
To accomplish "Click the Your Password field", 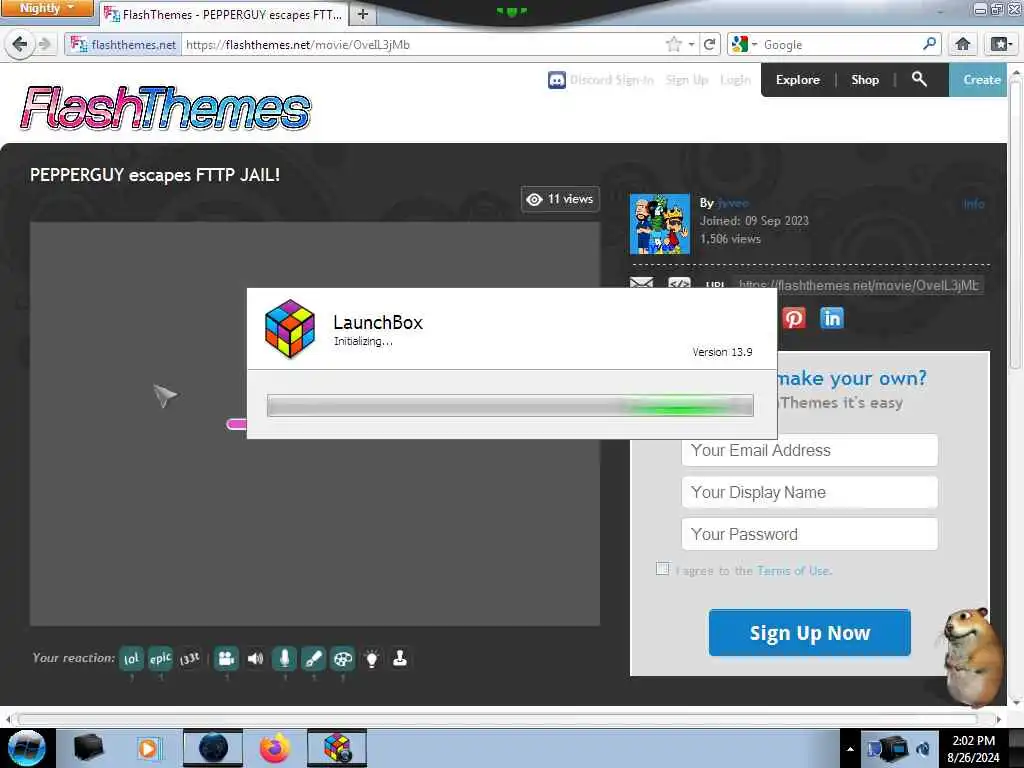I will (x=809, y=534).
